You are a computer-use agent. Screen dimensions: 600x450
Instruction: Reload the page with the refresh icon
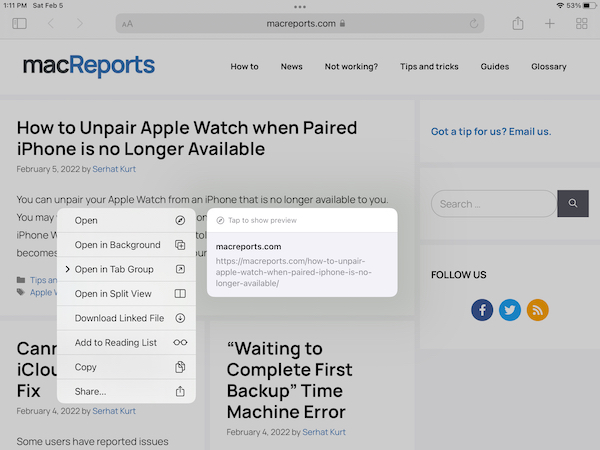pos(474,24)
